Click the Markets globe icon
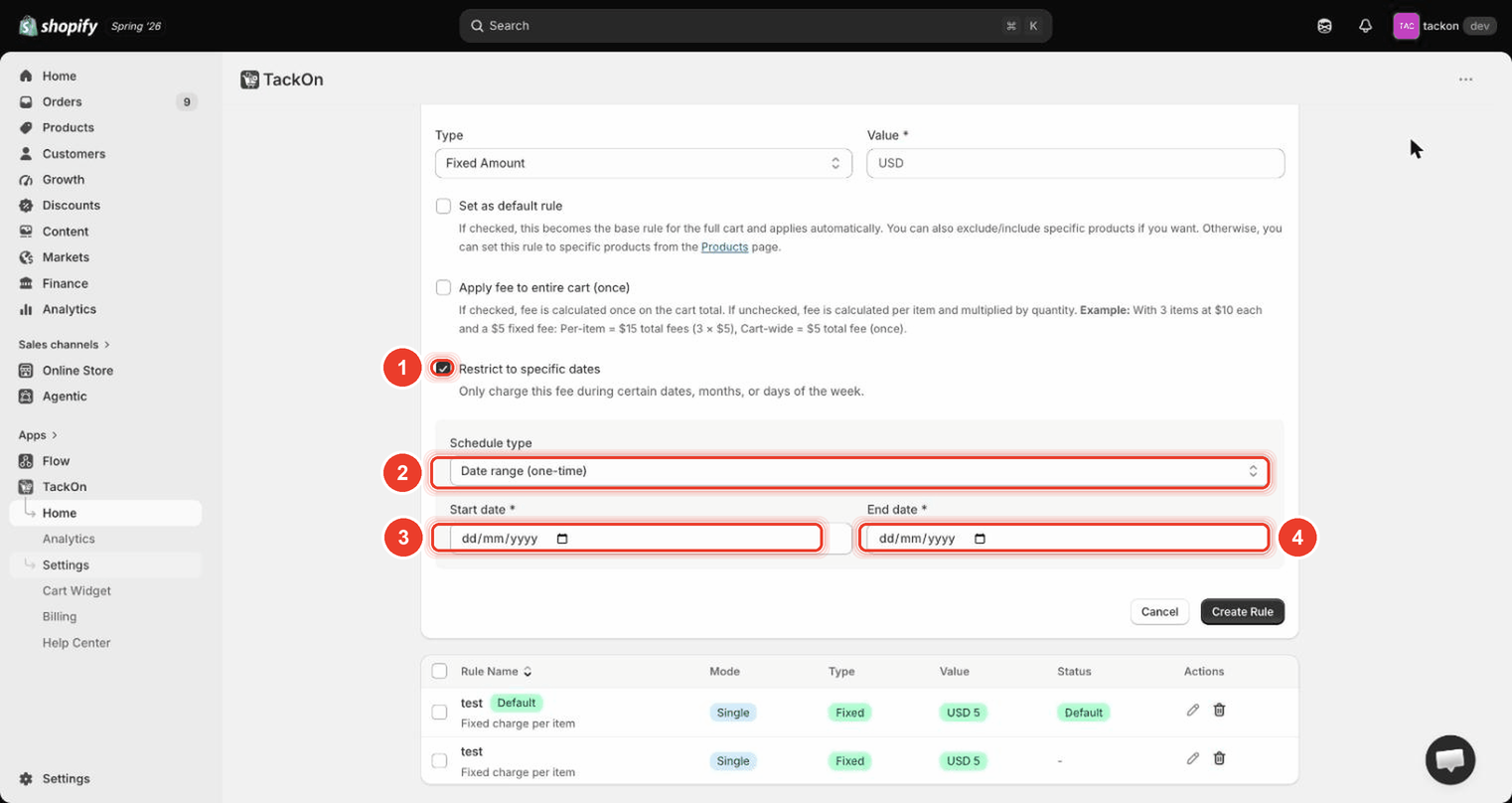 (x=26, y=257)
